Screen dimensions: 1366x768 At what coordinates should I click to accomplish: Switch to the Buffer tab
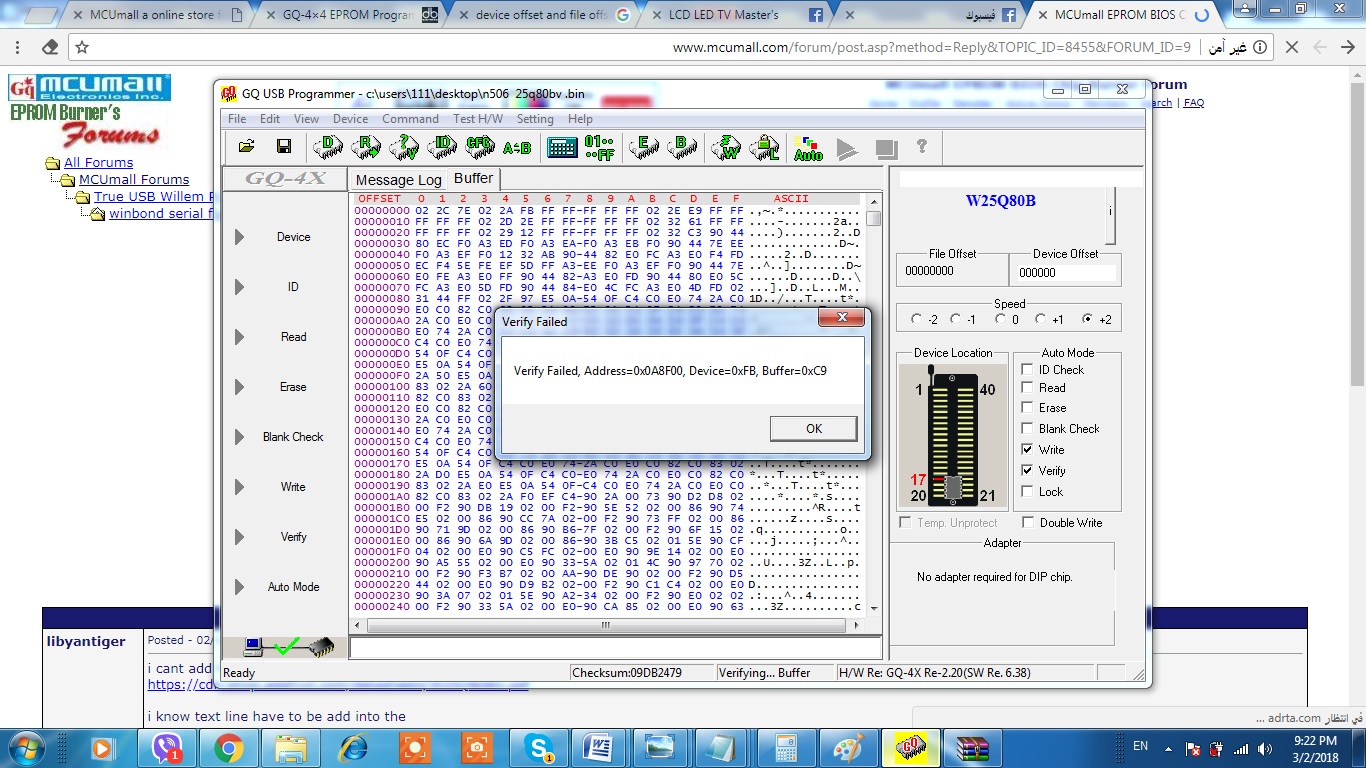[473, 178]
